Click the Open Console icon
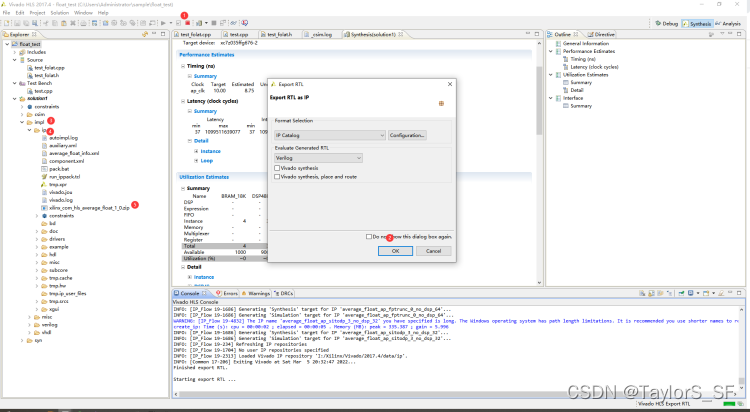 click(x=706, y=293)
